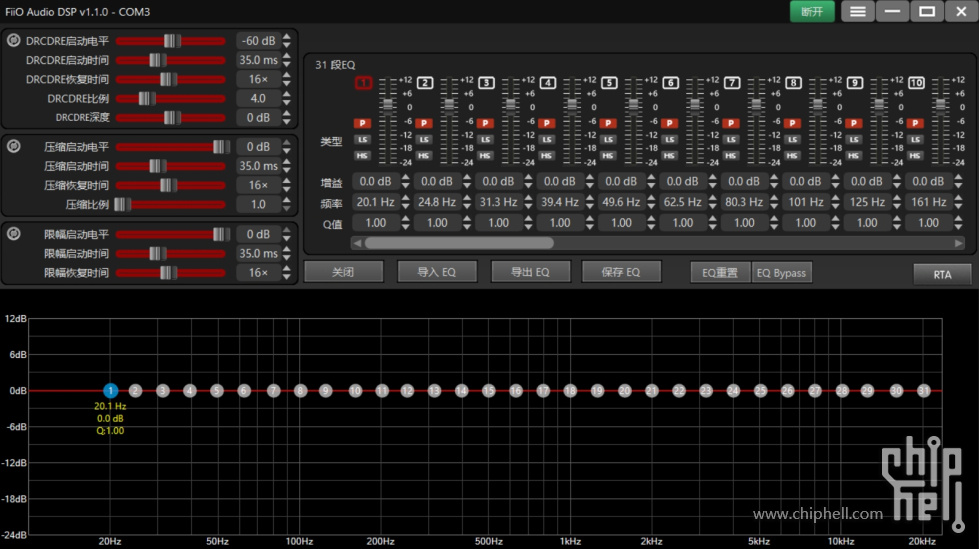Toggle the compressor (压缩) section power icon
979x549 pixels.
pyautogui.click(x=14, y=146)
